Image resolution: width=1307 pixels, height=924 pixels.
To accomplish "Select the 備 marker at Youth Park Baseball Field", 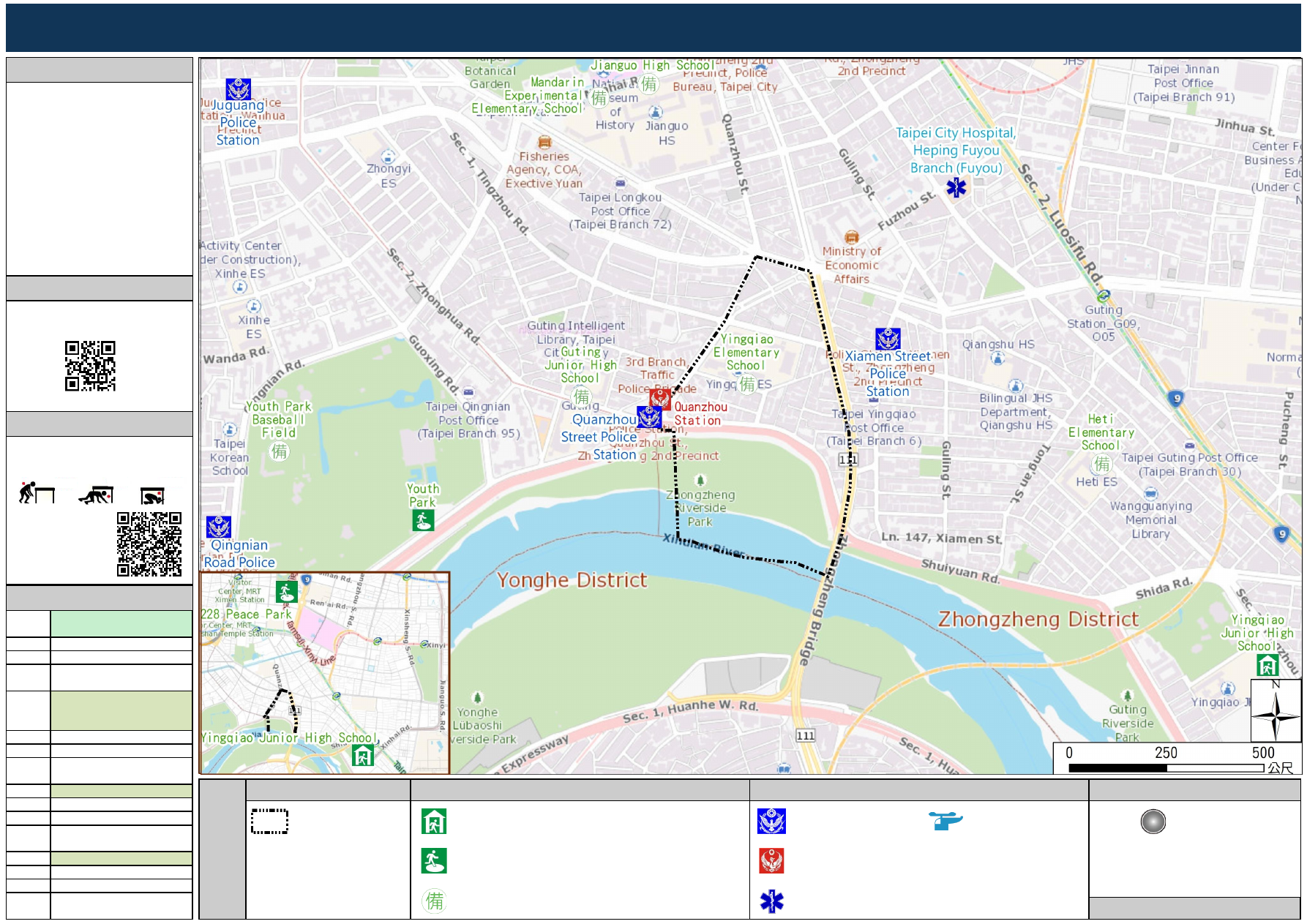I will pos(280,451).
